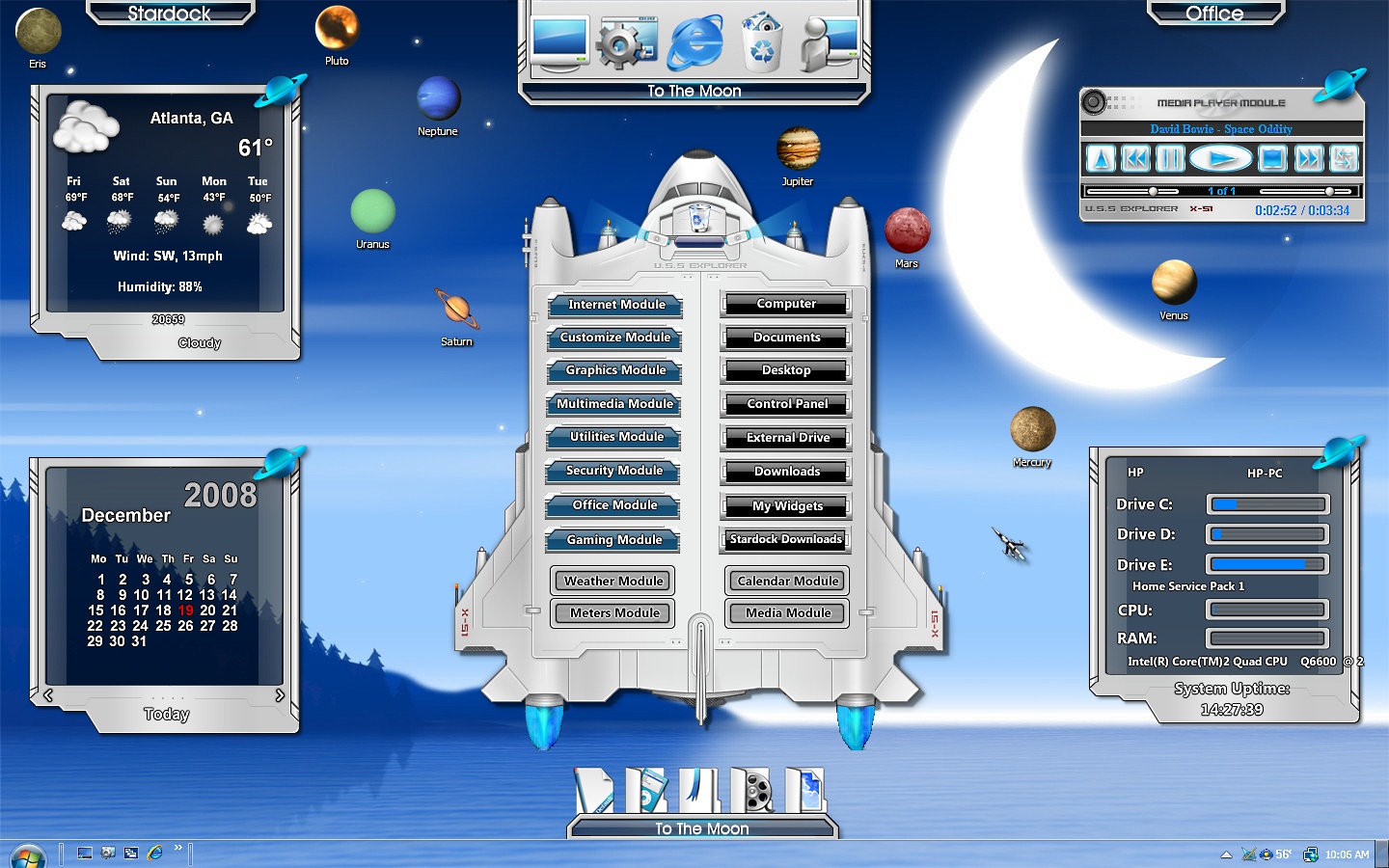Click the Drive E usage bar
The image size is (1389, 868).
pos(1267,564)
